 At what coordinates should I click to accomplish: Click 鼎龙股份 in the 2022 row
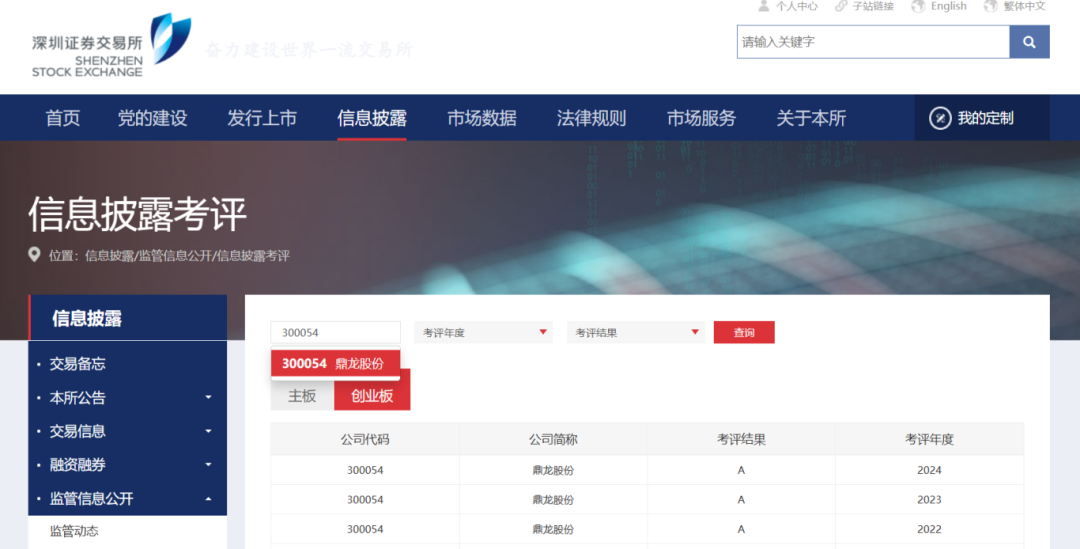(x=553, y=530)
